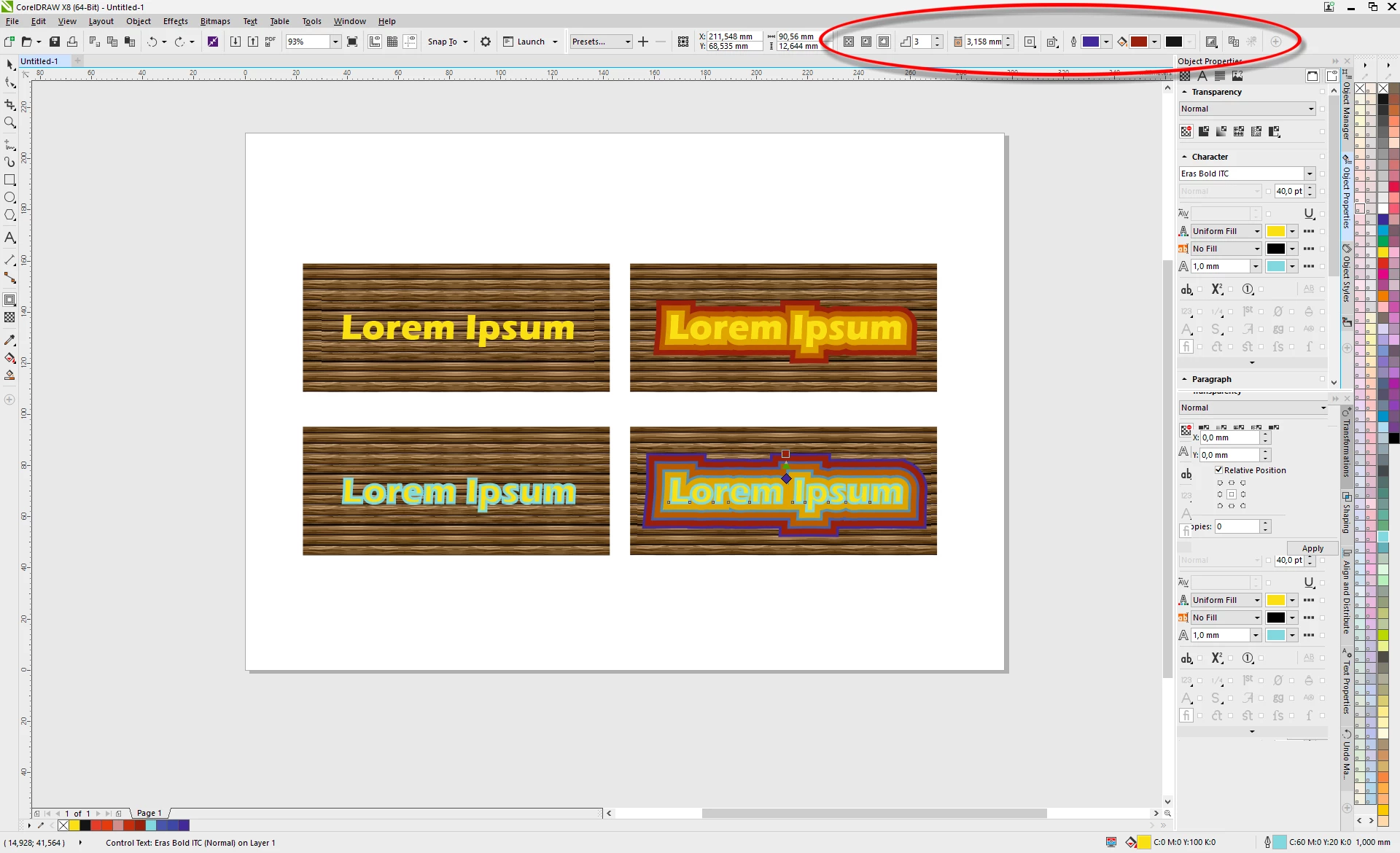Click Publish to PDF icon
1400x853 pixels.
[270, 42]
